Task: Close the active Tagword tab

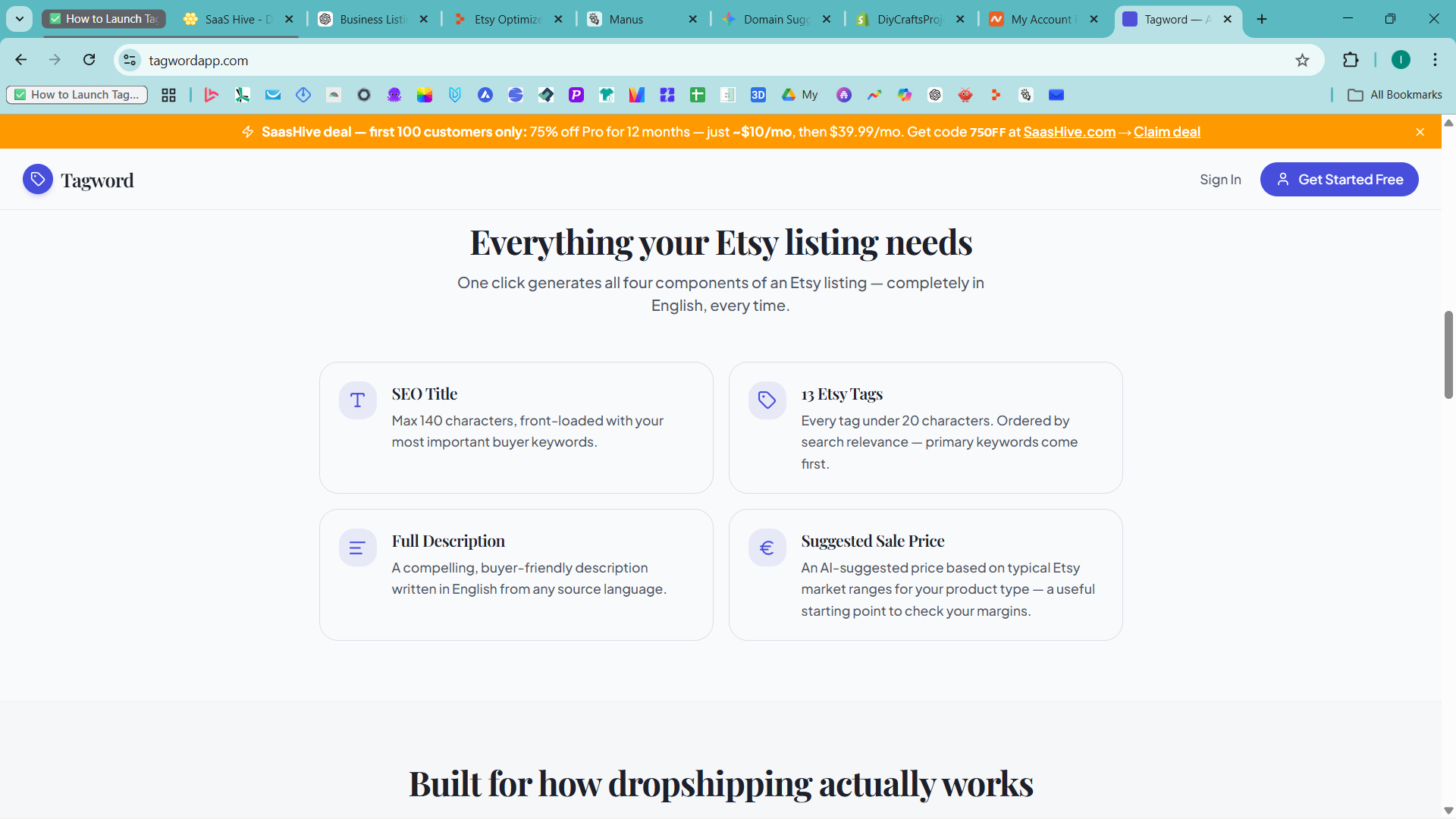Action: 1228,19
